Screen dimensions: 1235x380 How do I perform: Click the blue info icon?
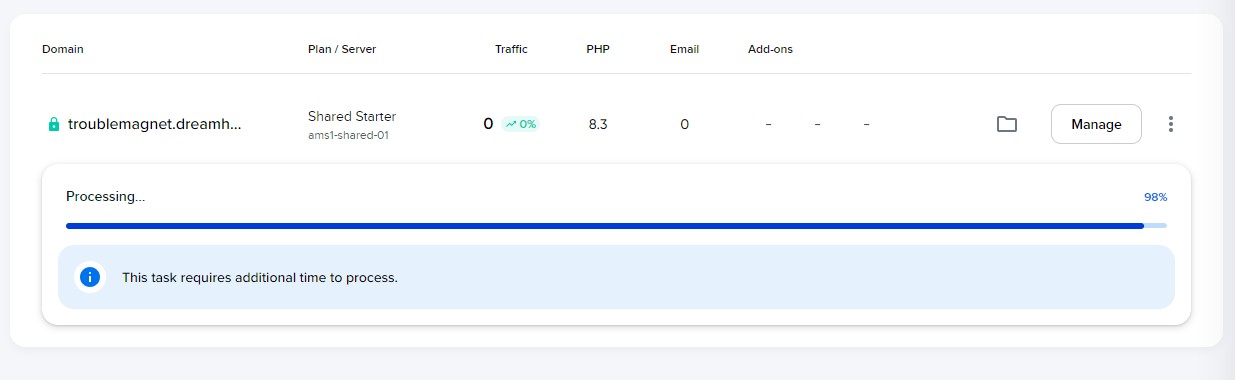coord(90,277)
